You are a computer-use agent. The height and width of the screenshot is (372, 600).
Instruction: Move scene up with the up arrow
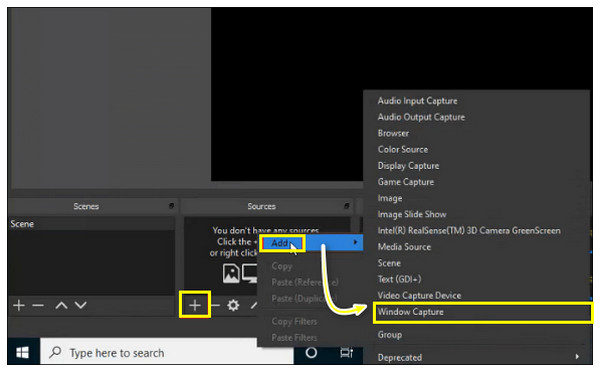[x=61, y=305]
